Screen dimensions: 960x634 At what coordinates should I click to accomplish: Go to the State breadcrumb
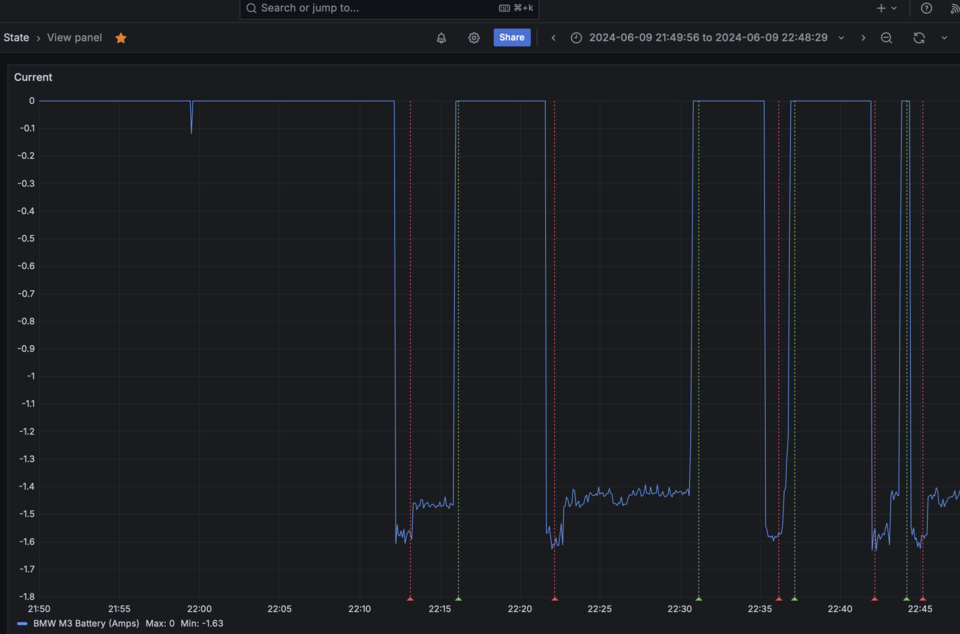pos(16,37)
